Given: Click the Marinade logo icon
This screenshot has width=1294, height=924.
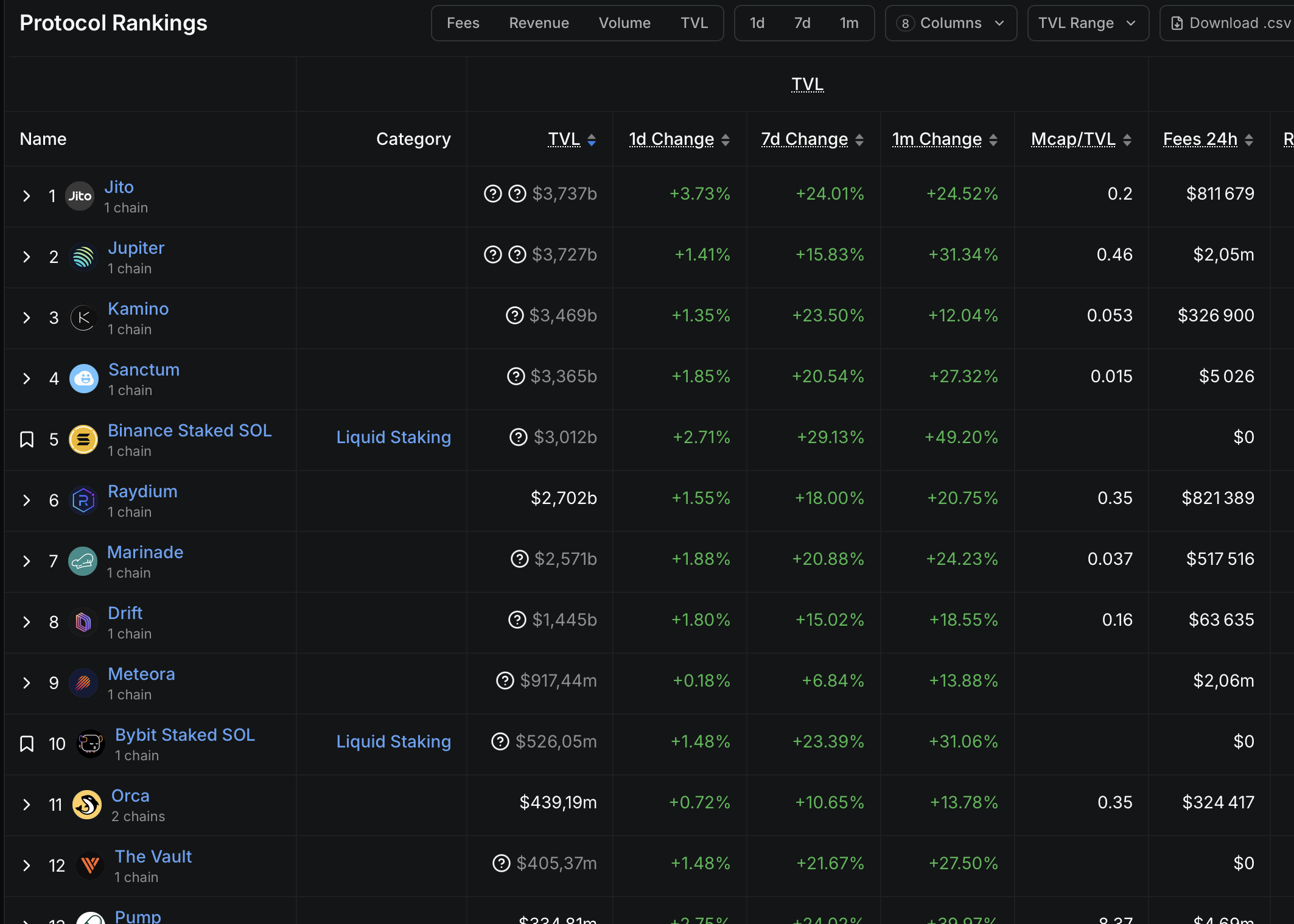Looking at the screenshot, I should click(83, 561).
